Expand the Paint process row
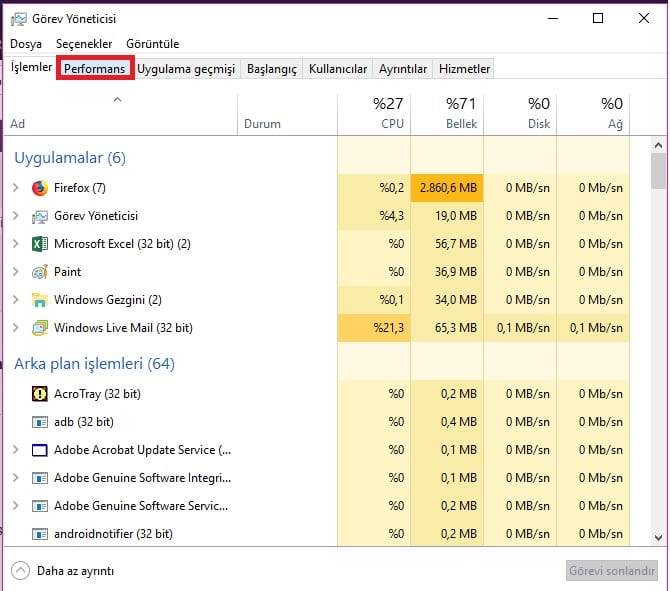Screen dimensions: 670x591 (16, 272)
